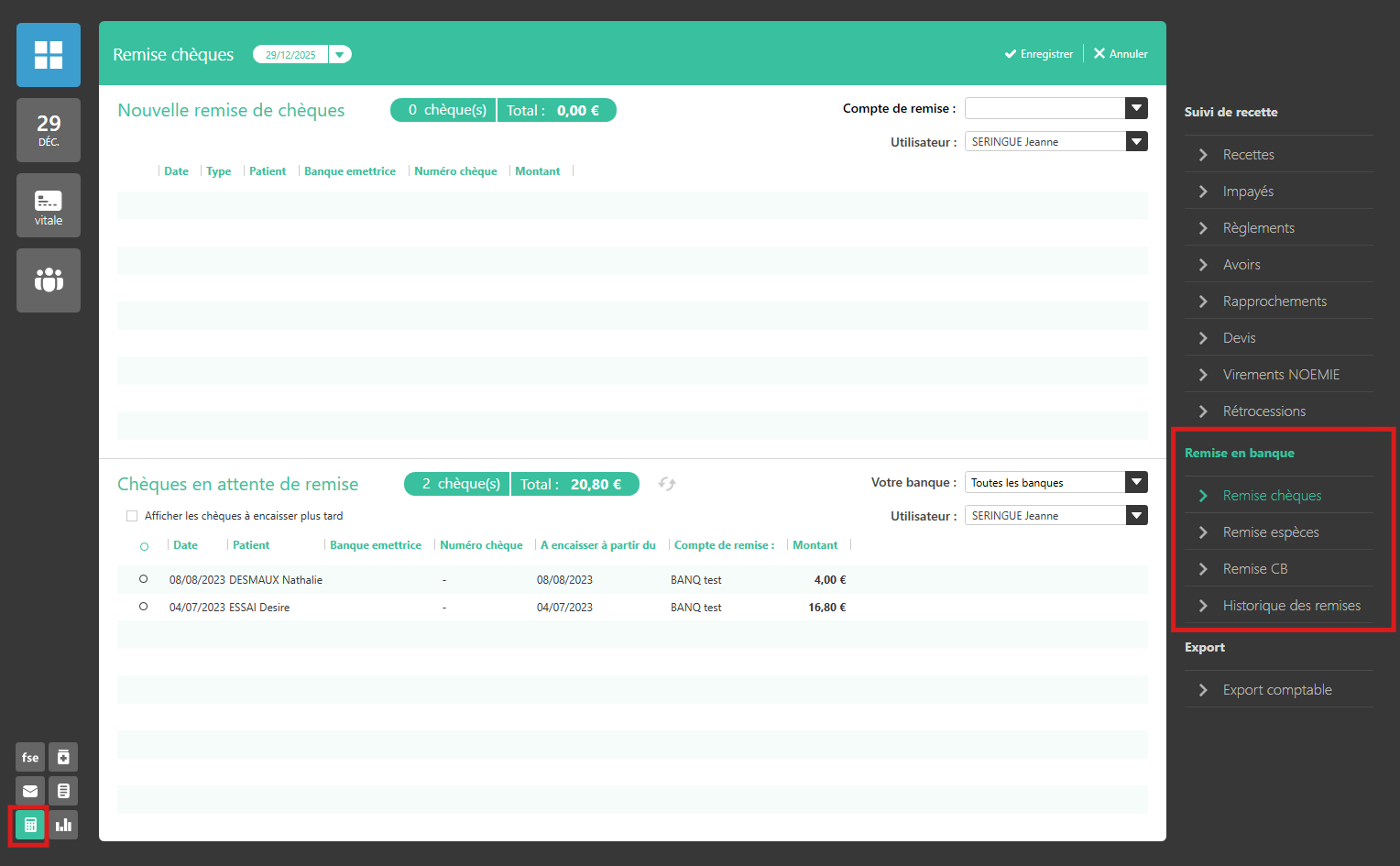Click the fse icon button
Viewport: 1400px width, 866px height.
pyautogui.click(x=30, y=757)
